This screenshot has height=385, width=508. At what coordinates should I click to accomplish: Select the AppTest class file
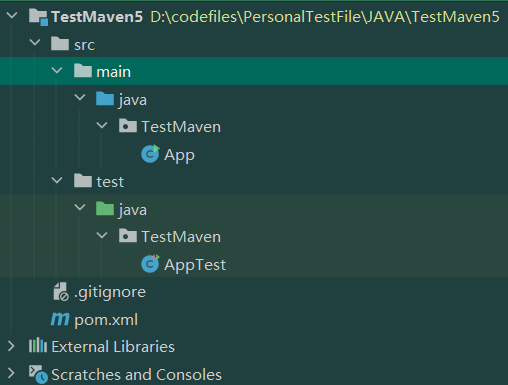195,265
